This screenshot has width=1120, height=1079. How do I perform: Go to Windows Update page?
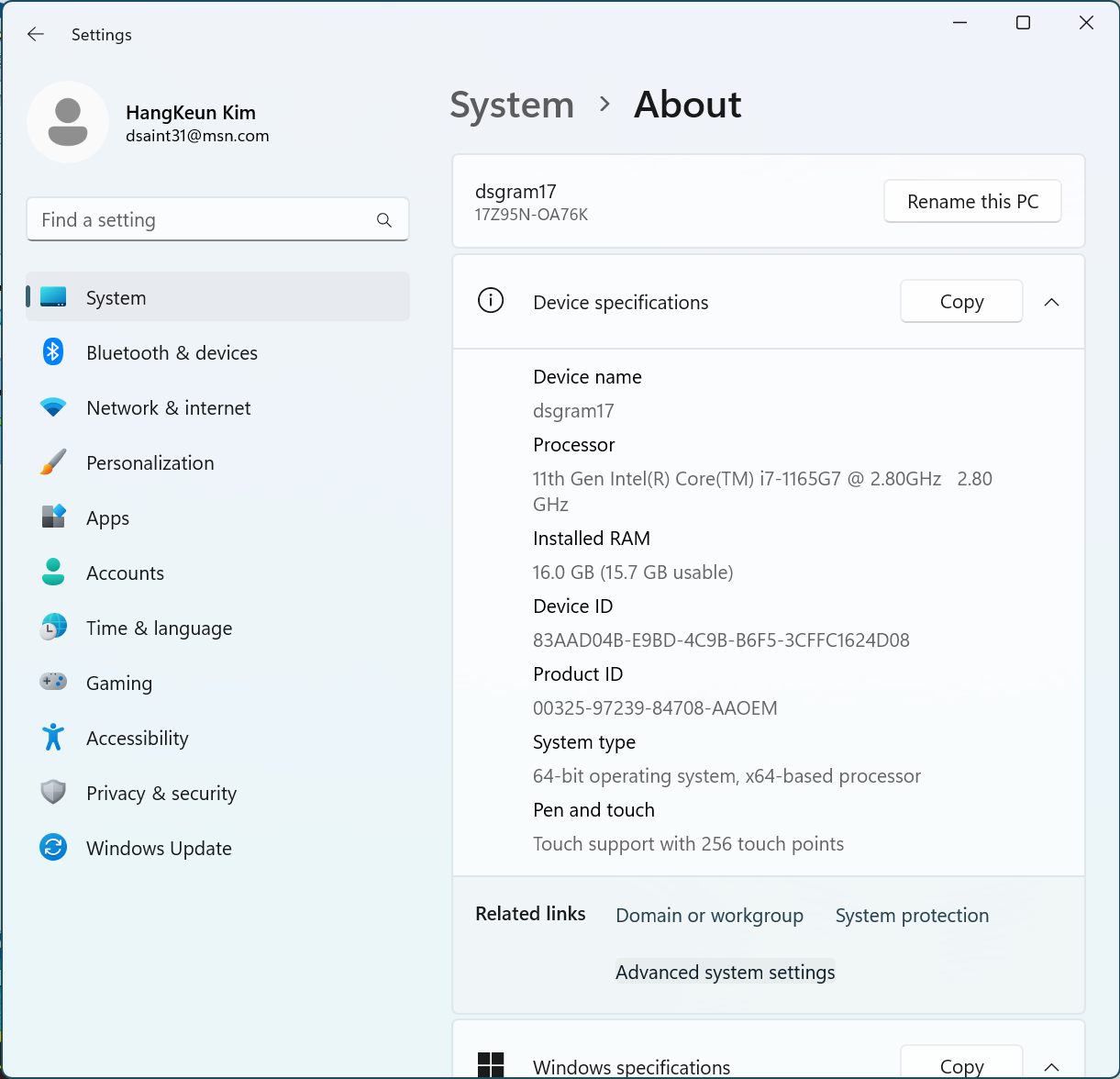(x=217, y=848)
